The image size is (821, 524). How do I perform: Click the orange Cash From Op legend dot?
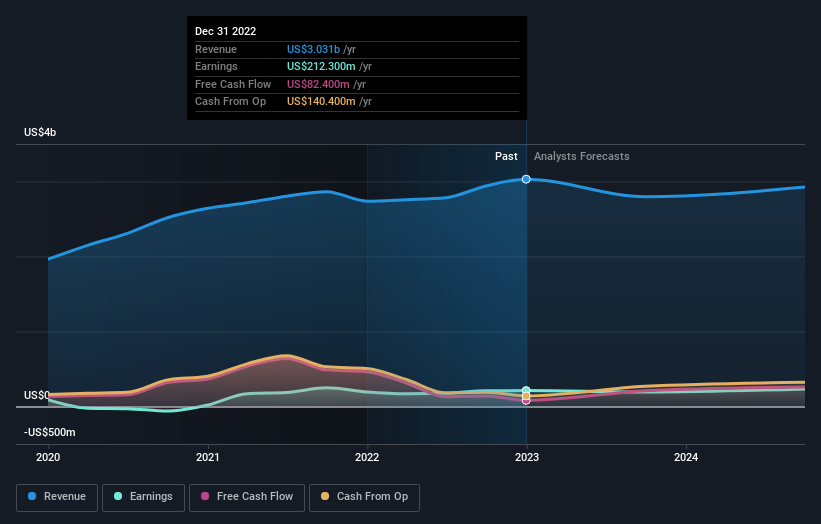[x=325, y=496]
